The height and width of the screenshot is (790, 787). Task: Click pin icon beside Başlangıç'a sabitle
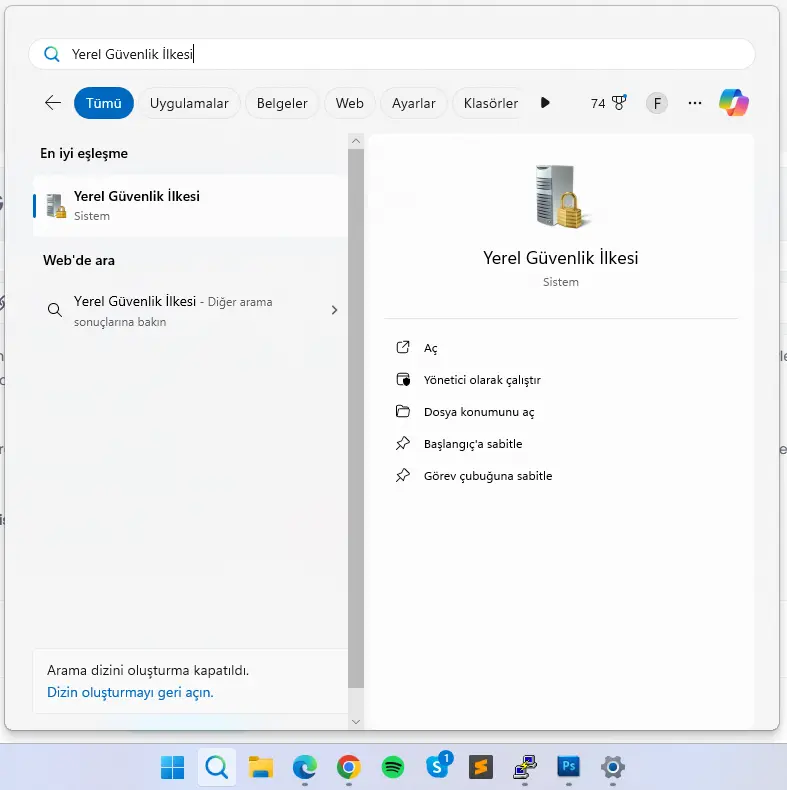click(403, 443)
